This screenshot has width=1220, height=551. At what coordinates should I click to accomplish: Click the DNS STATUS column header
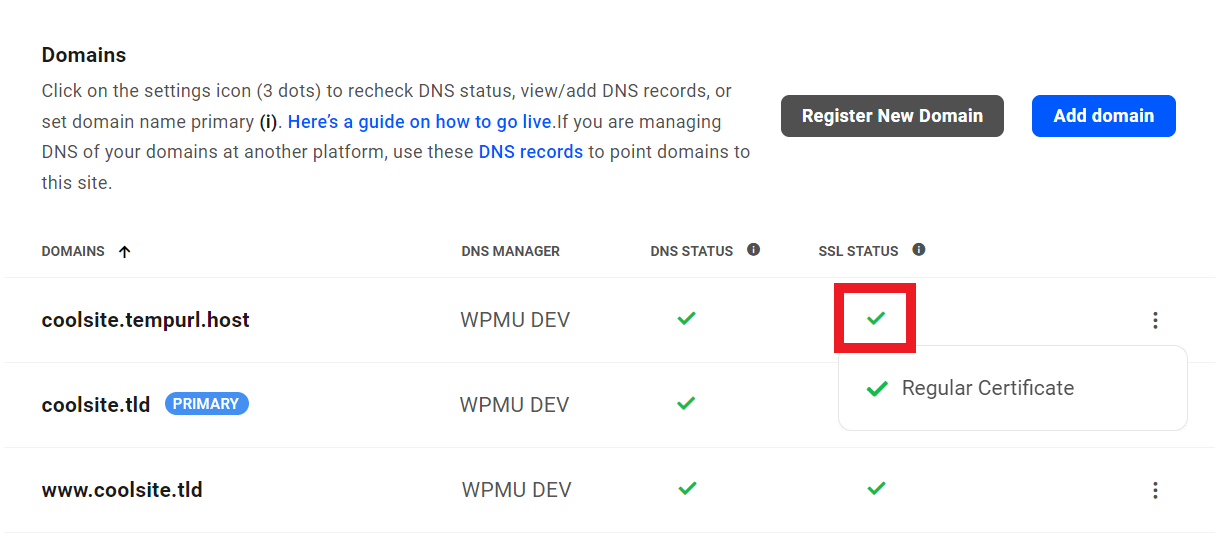pyautogui.click(x=692, y=251)
